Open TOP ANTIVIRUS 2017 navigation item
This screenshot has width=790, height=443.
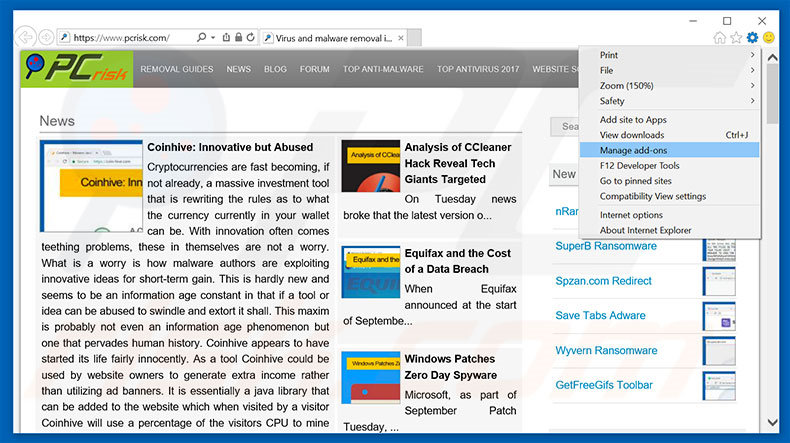(x=478, y=69)
